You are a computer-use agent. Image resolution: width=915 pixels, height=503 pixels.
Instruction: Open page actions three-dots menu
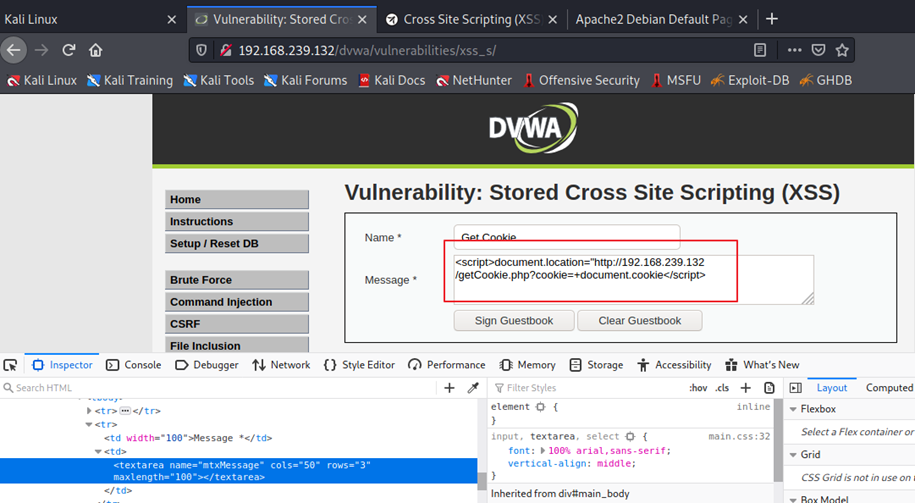(x=794, y=50)
